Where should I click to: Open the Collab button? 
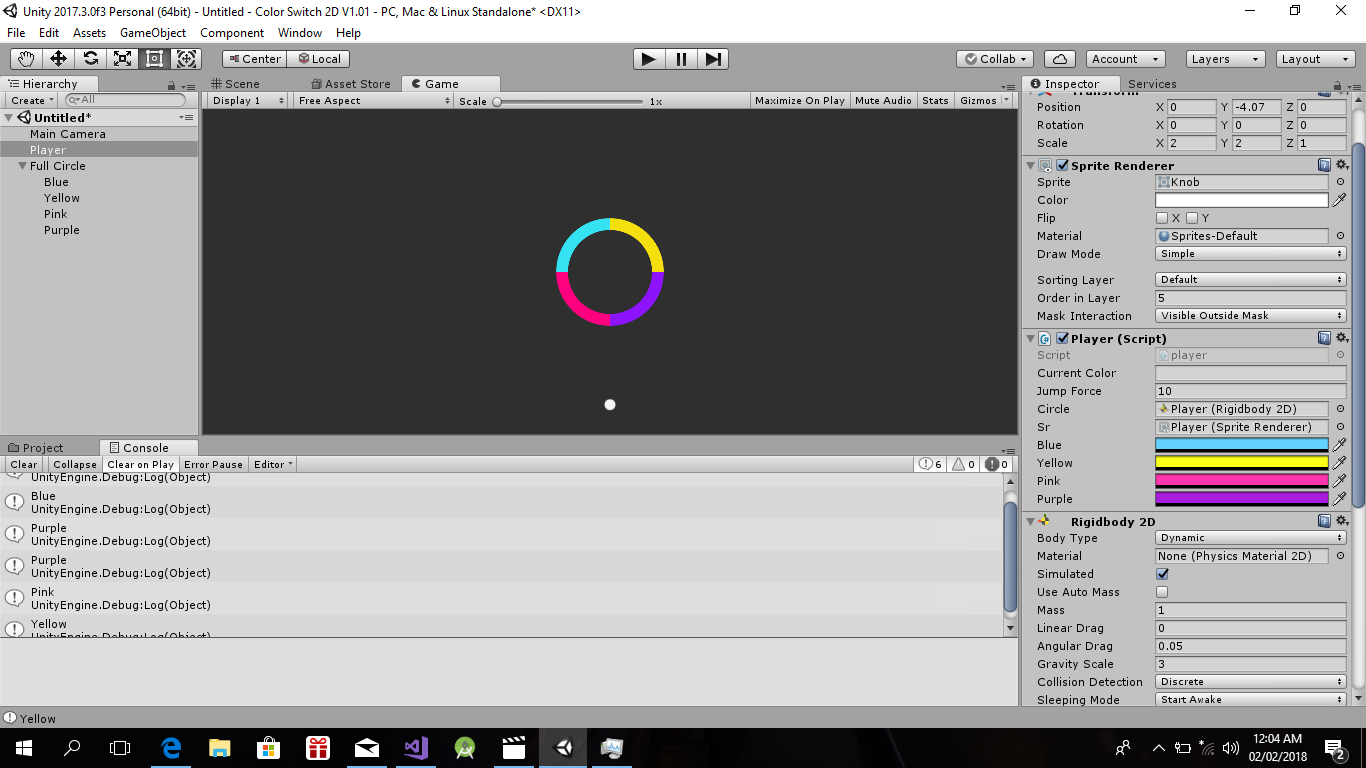(995, 59)
